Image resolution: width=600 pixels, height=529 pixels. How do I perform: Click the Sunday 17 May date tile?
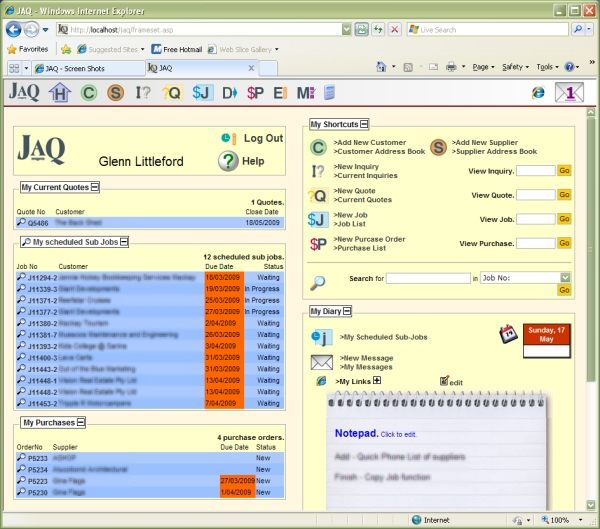546,341
